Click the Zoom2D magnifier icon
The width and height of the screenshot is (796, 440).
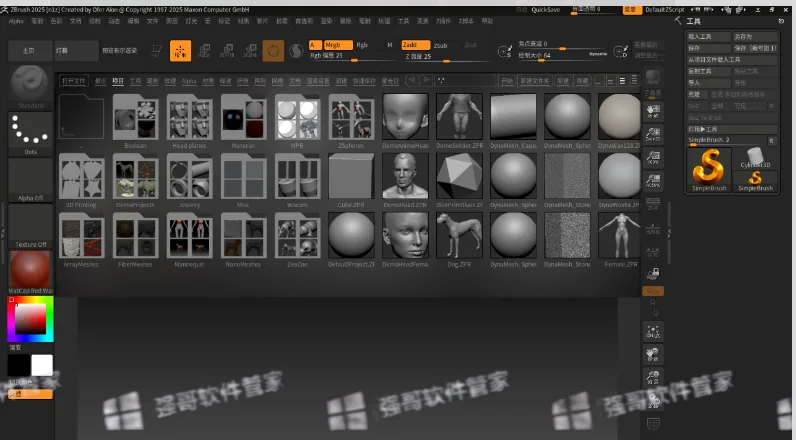[x=653, y=134]
